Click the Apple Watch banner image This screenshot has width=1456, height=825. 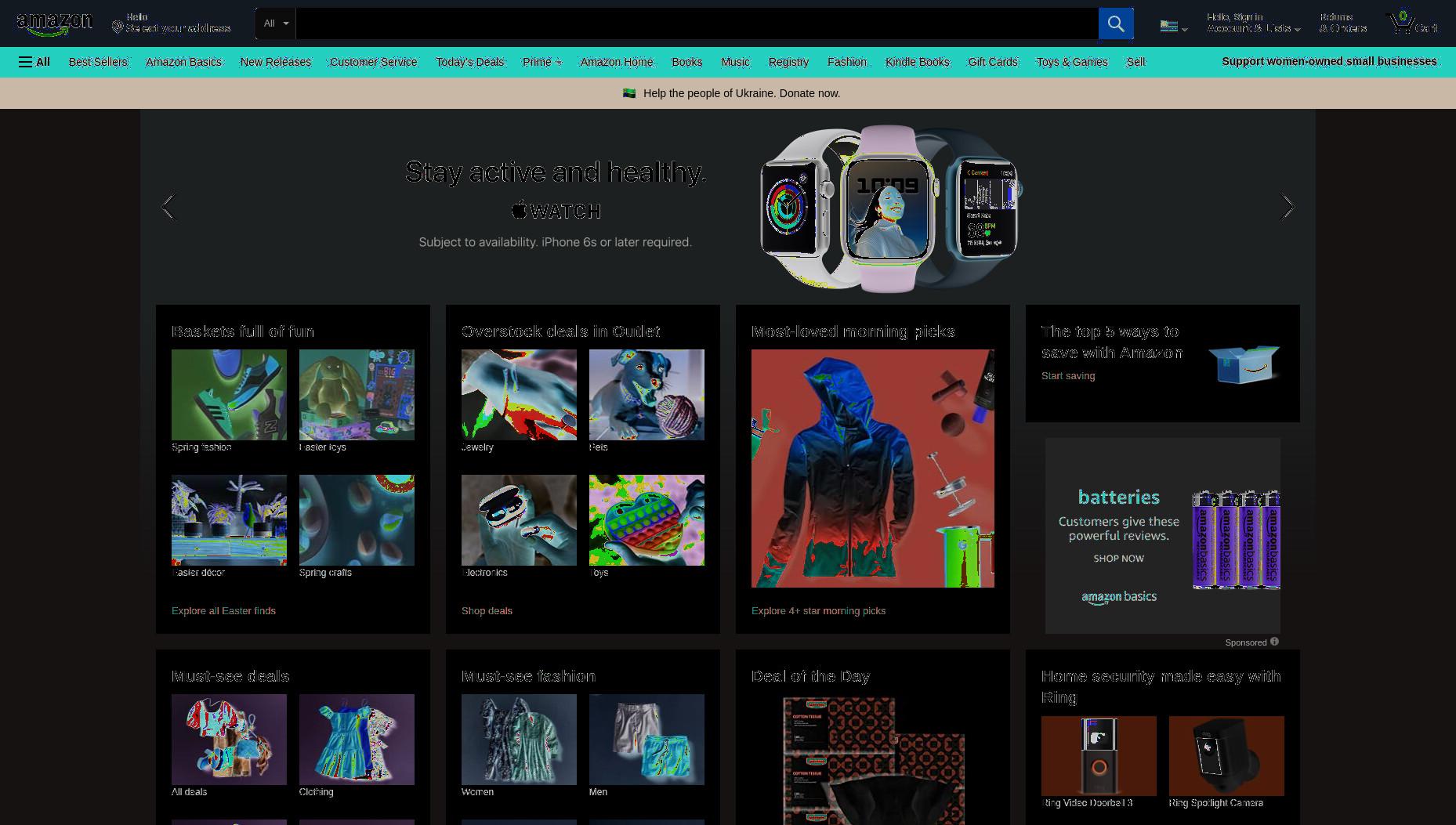pos(889,208)
